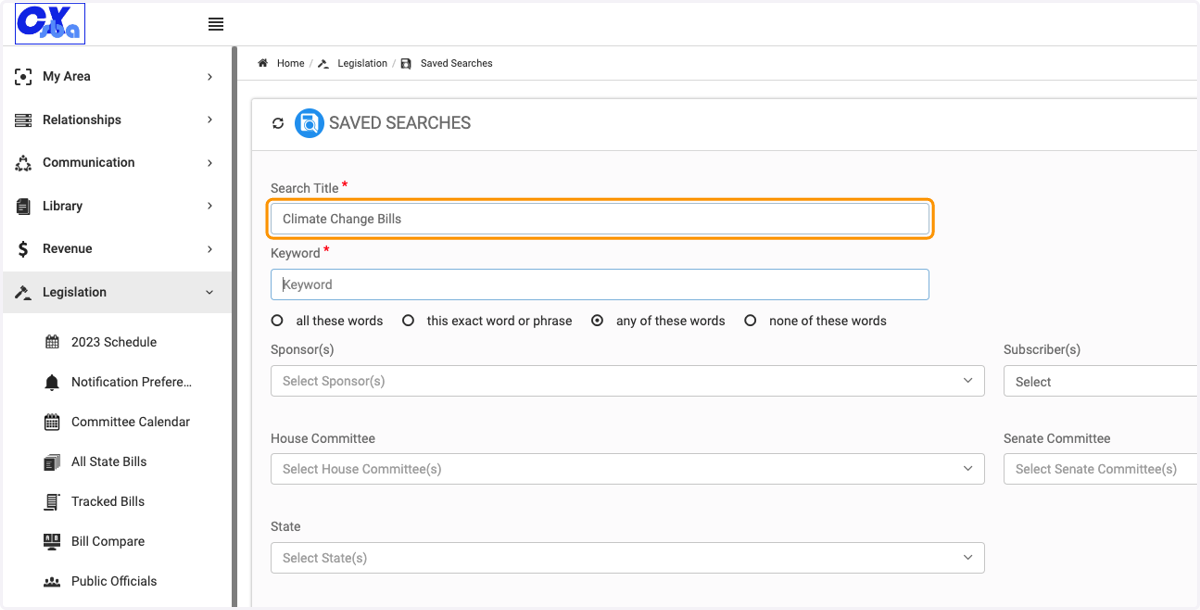The height and width of the screenshot is (610, 1200).
Task: Click the Legislation gavel icon in sidebar
Action: point(23,292)
